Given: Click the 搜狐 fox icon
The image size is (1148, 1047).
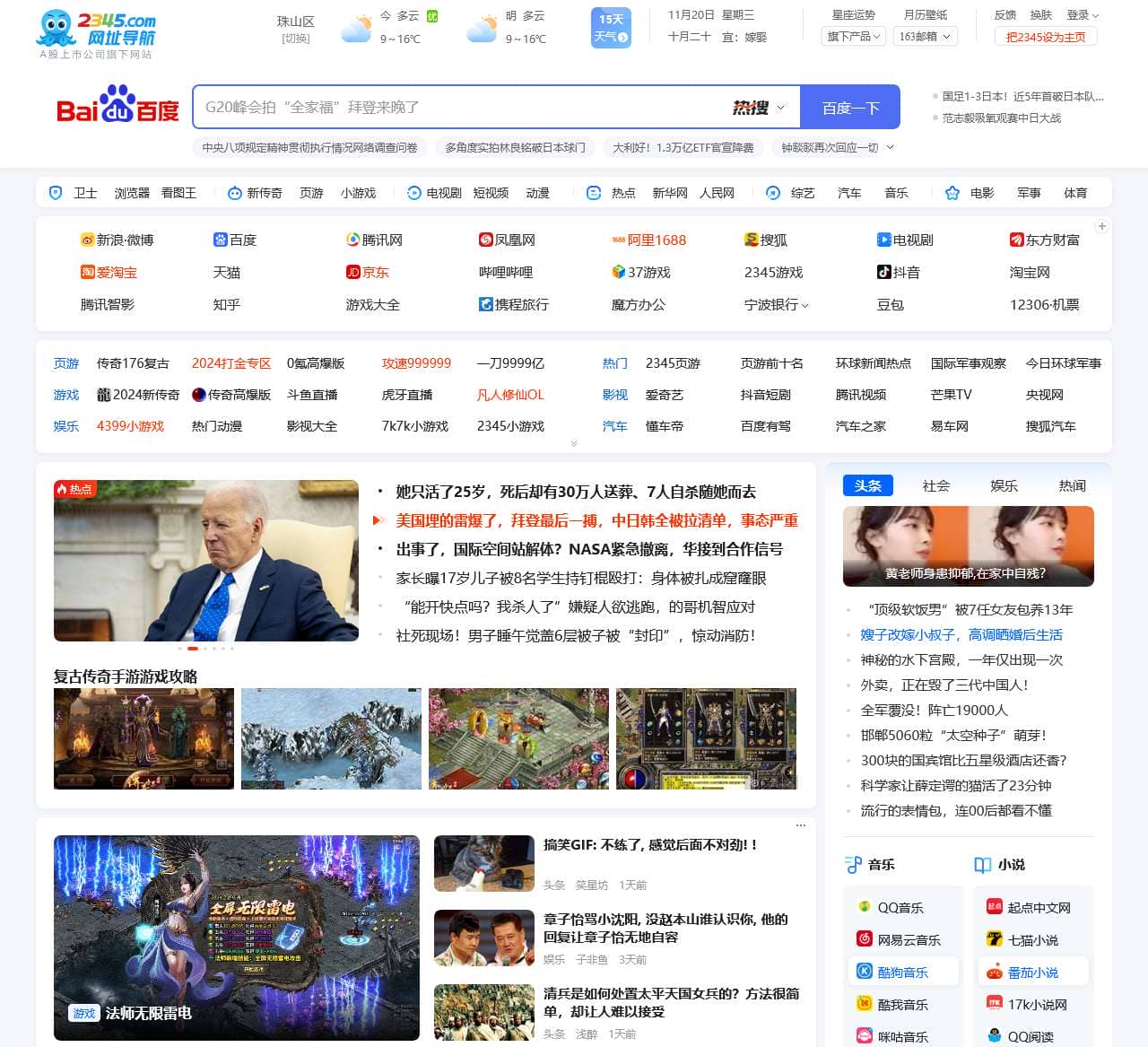Looking at the screenshot, I should click(752, 240).
